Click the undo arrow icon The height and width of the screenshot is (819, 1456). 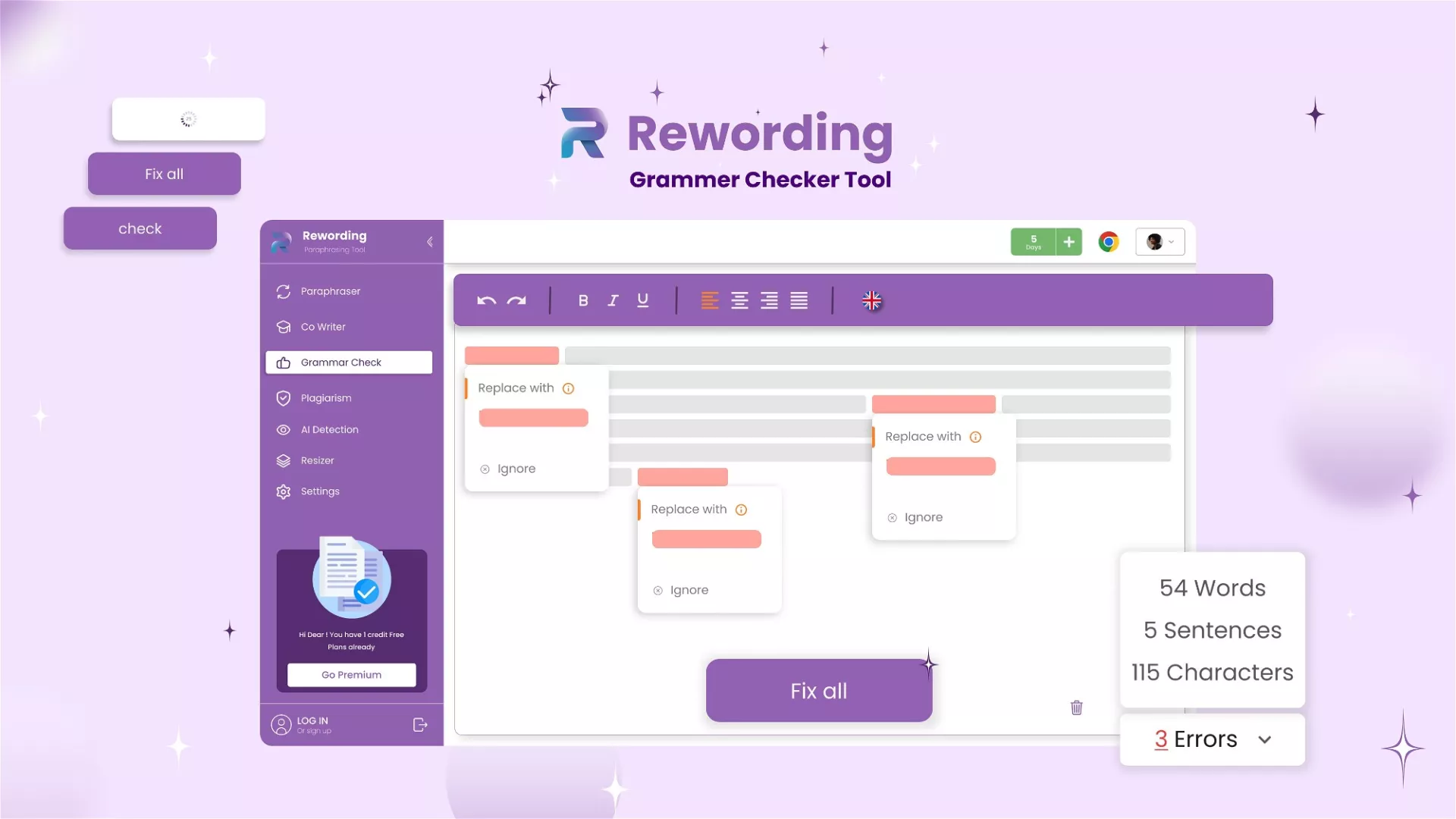click(x=486, y=301)
